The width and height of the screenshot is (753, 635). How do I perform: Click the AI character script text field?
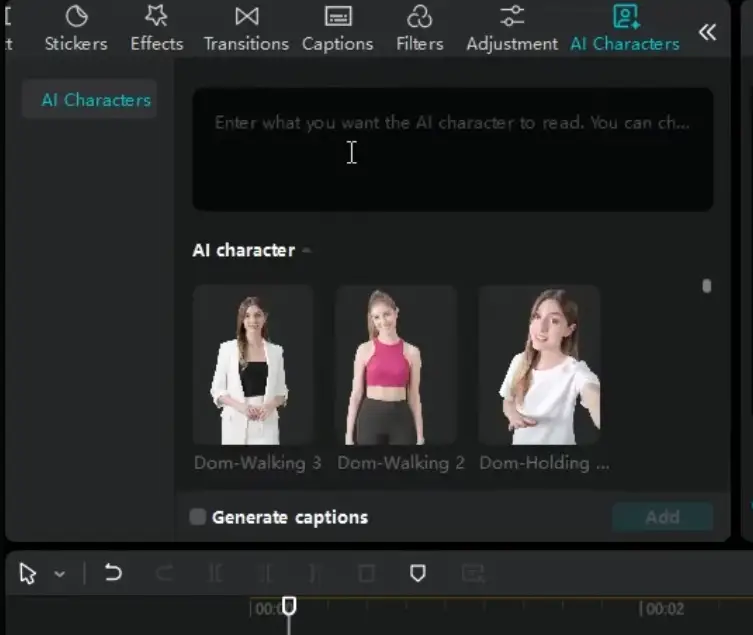pos(452,149)
